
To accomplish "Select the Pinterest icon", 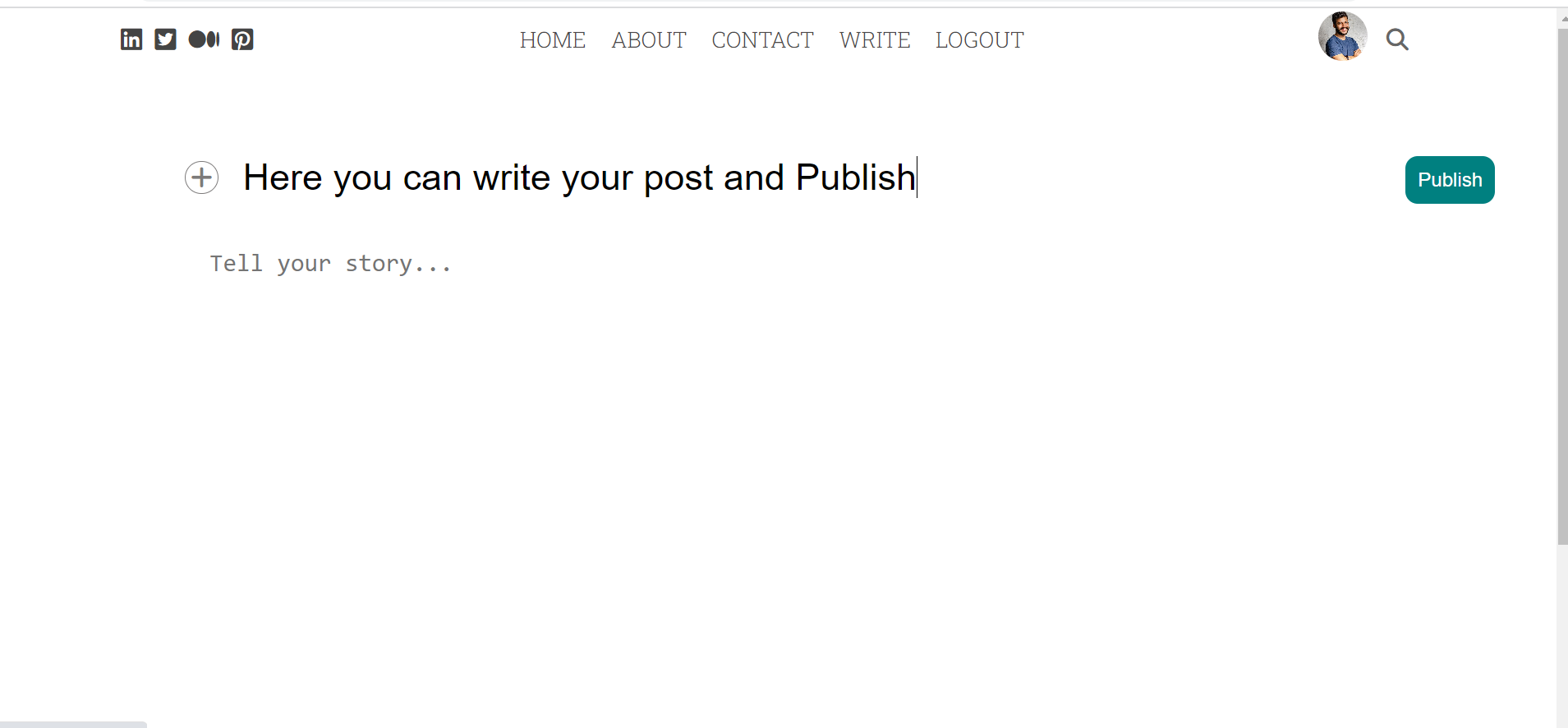I will click(242, 39).
